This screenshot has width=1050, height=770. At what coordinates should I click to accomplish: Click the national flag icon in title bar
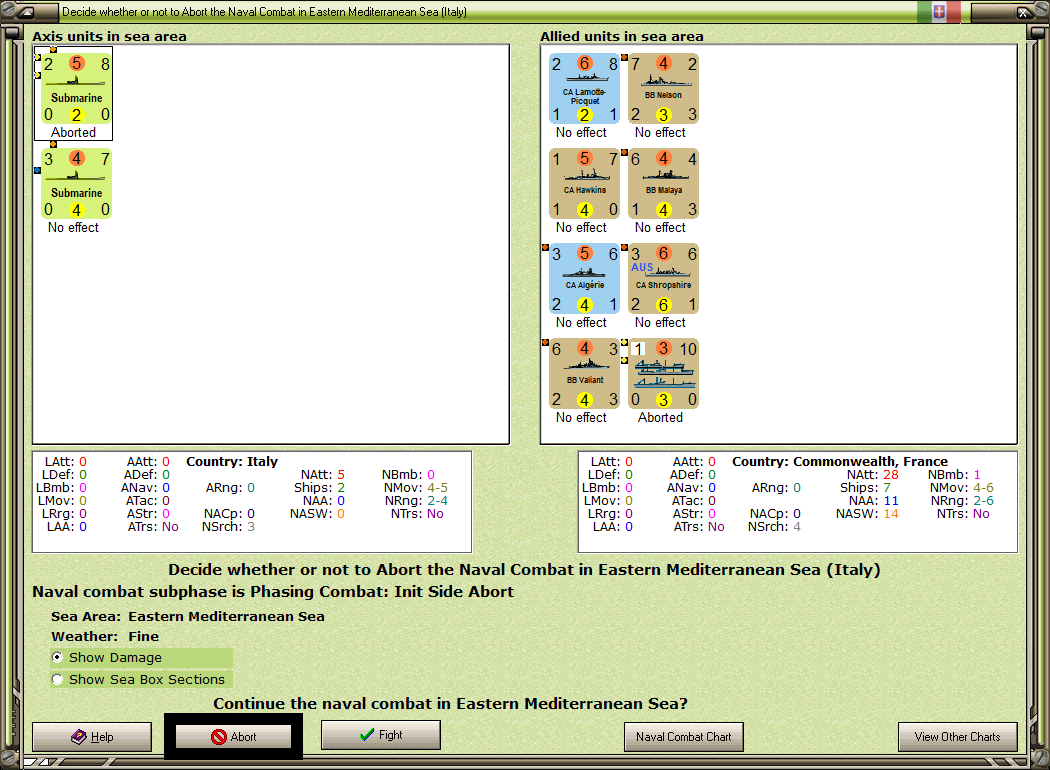(x=939, y=11)
